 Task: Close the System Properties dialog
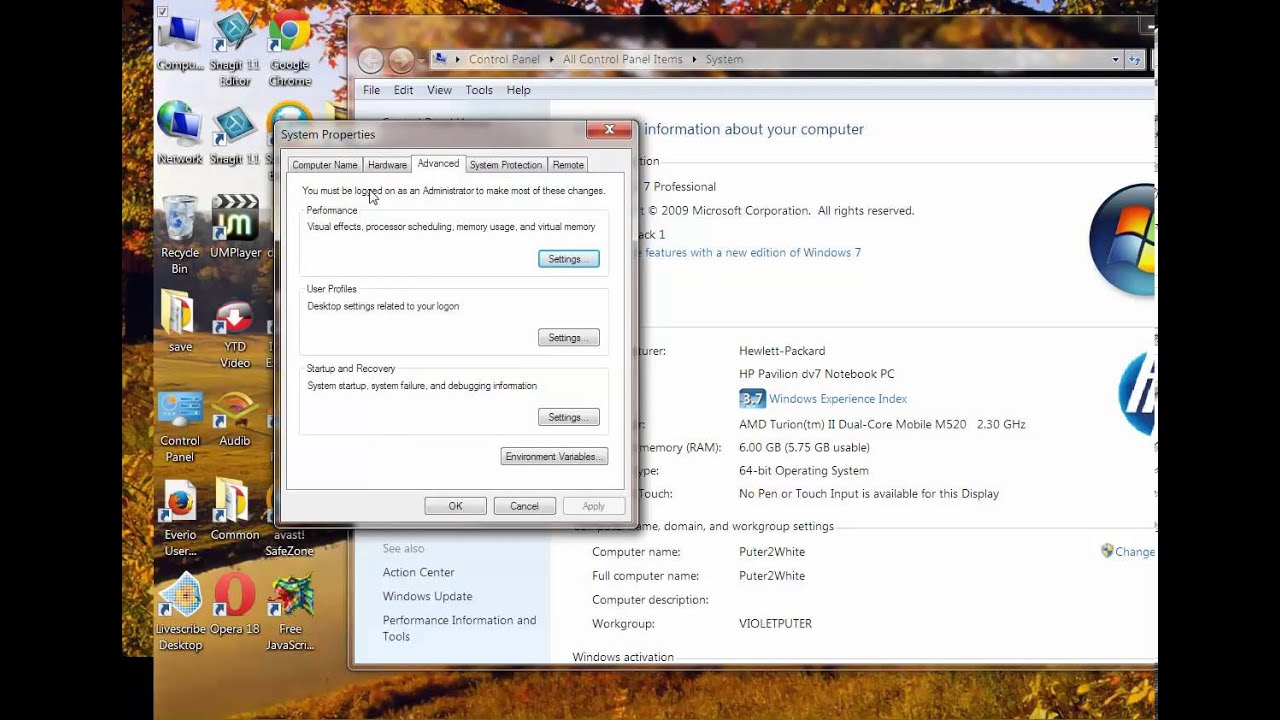click(x=609, y=130)
